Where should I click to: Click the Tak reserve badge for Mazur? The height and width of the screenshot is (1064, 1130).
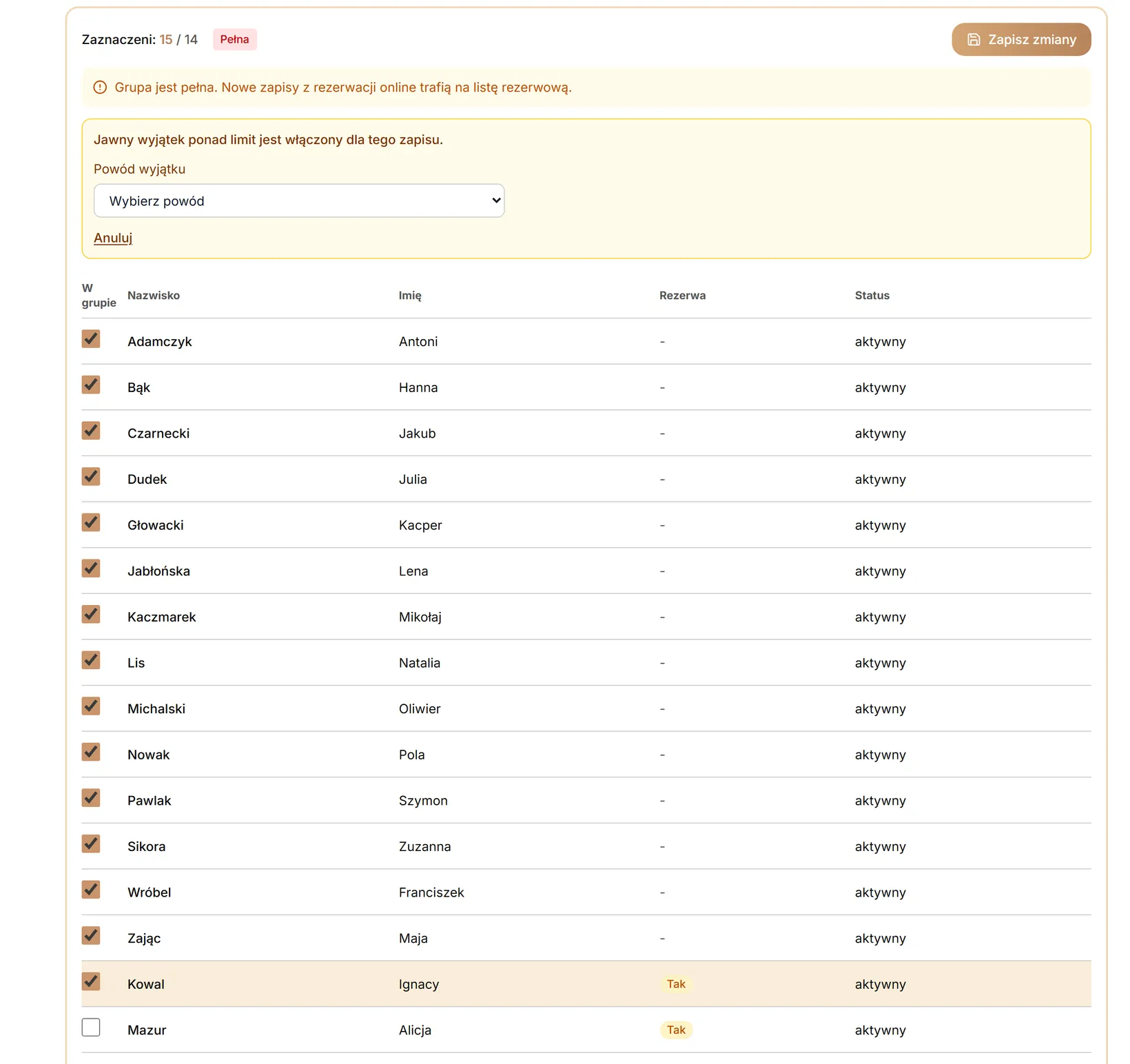pos(676,1030)
